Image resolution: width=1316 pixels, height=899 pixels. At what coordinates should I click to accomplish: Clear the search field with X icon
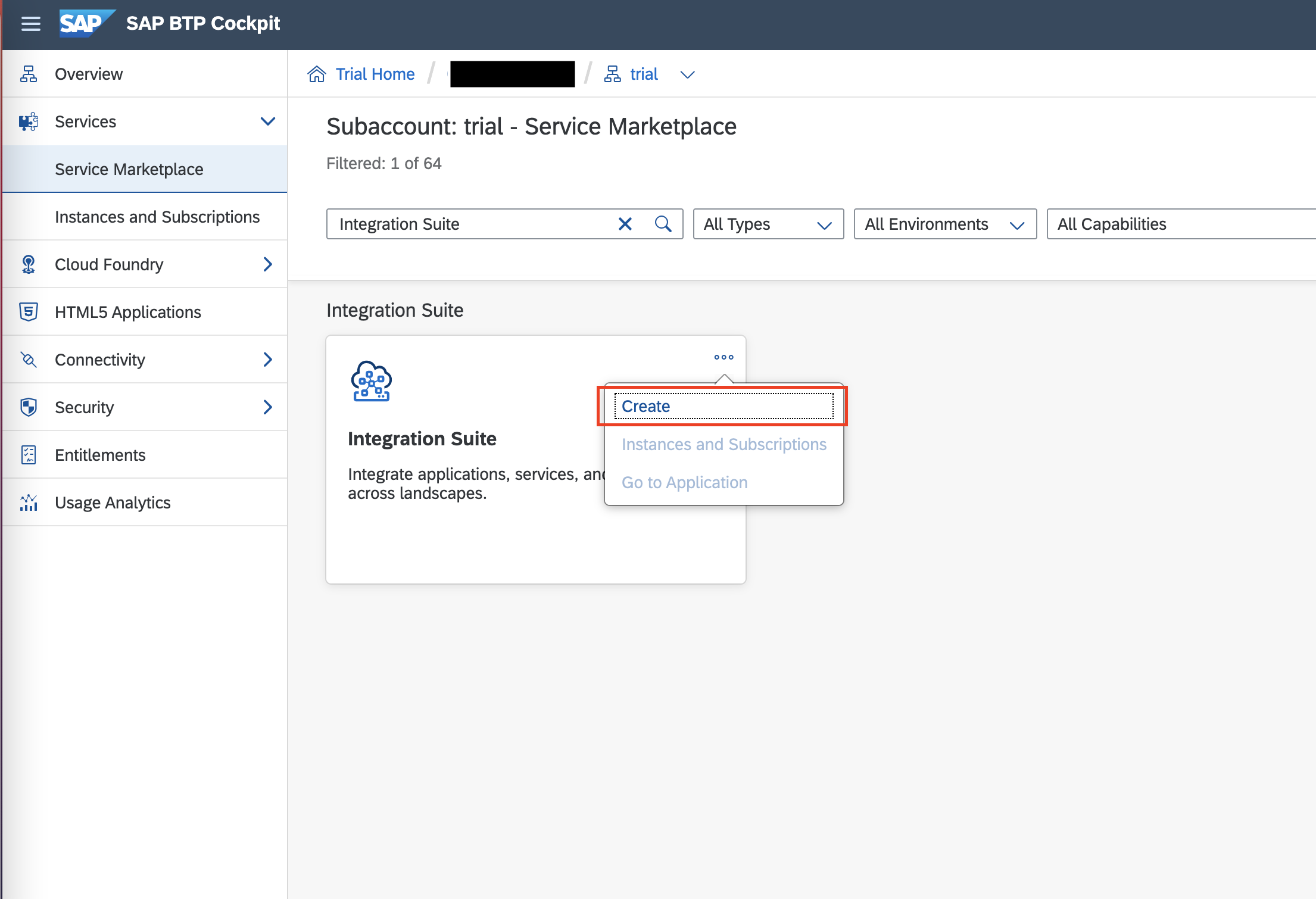tap(625, 224)
